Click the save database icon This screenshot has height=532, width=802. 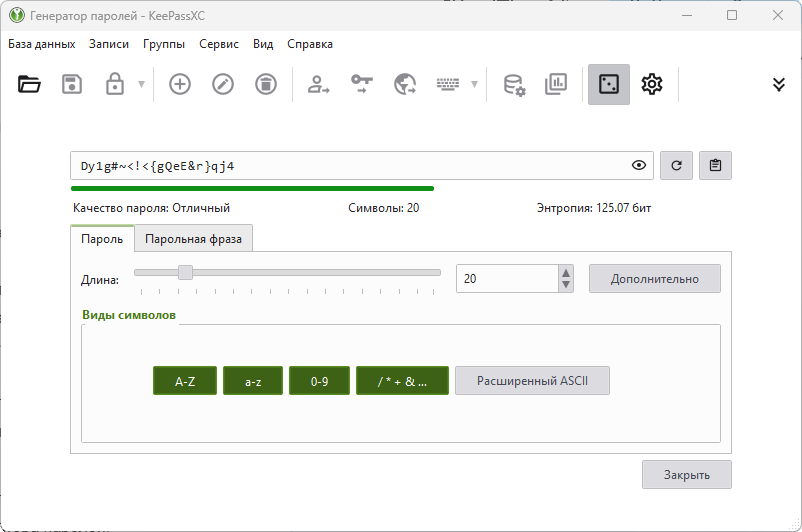click(72, 85)
